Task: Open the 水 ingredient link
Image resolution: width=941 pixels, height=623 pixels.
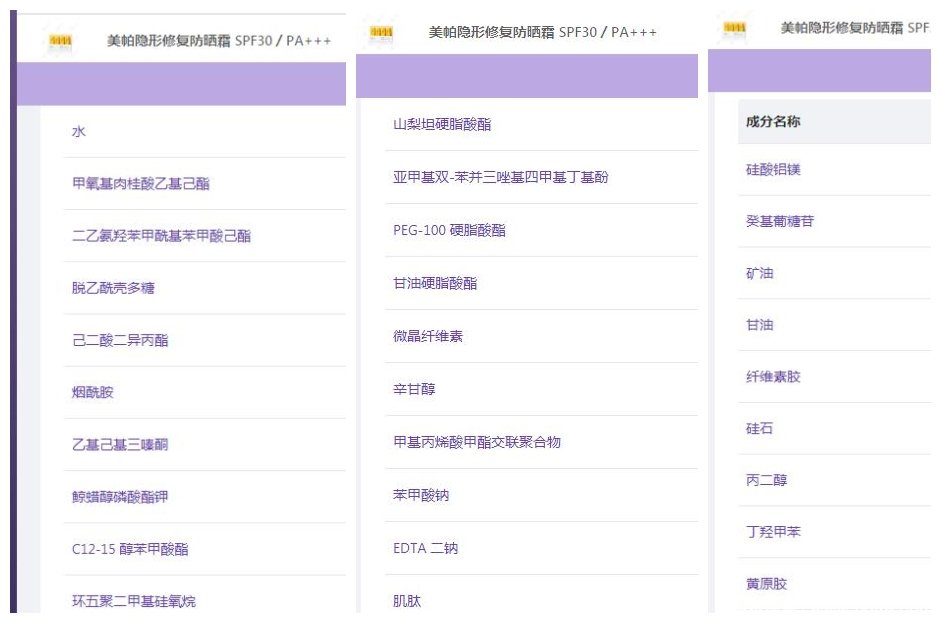Action: click(x=79, y=132)
